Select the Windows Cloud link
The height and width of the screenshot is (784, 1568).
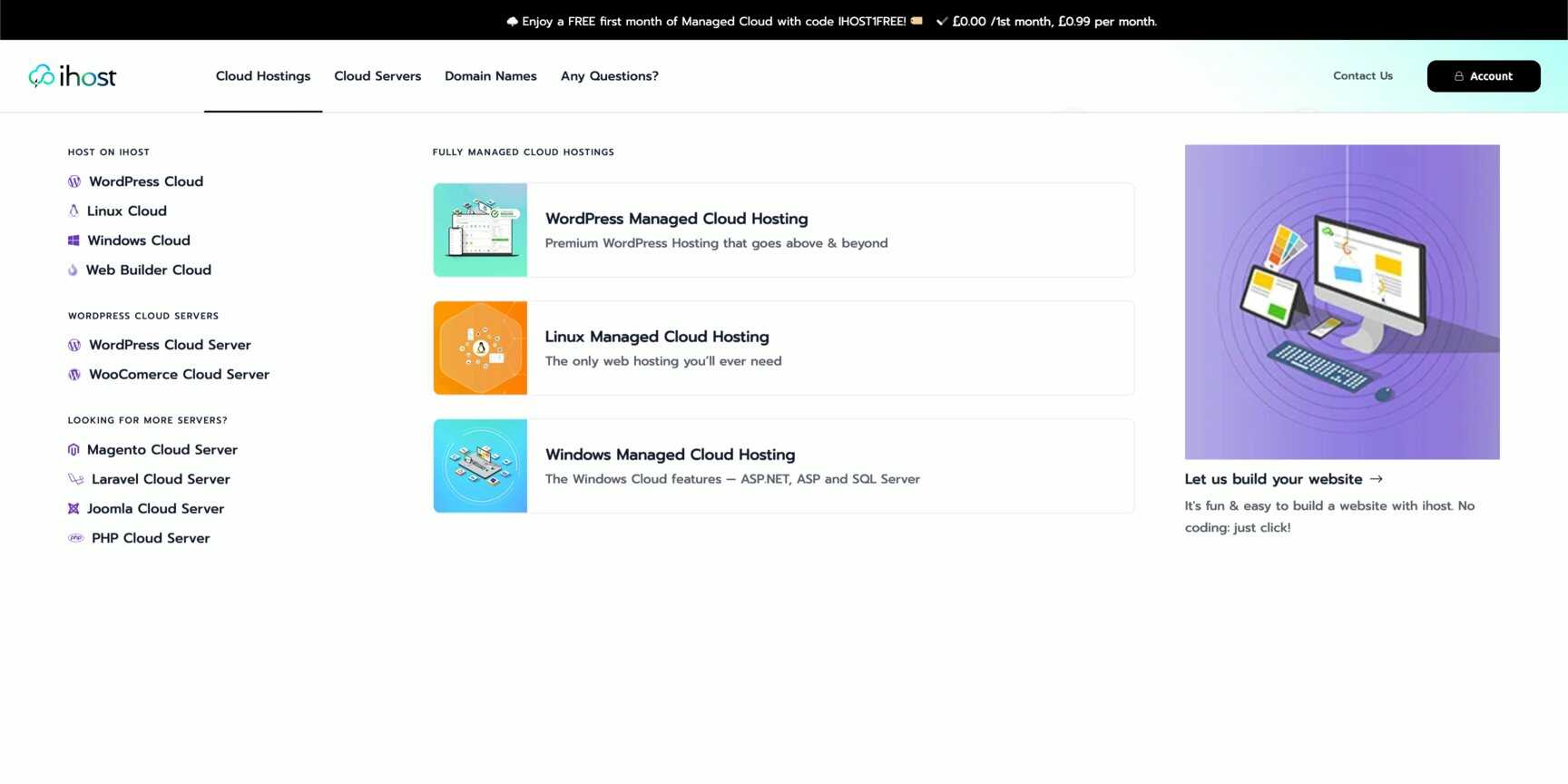click(139, 240)
